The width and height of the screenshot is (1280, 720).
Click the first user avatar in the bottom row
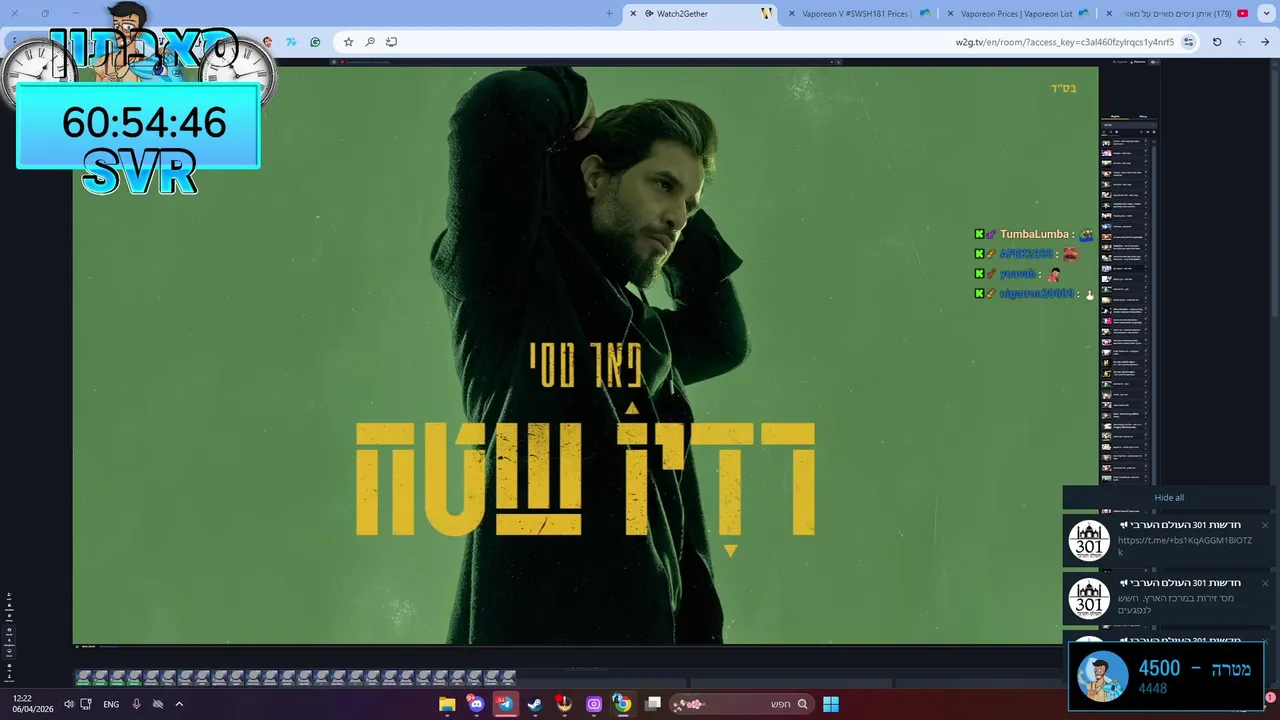[84, 677]
